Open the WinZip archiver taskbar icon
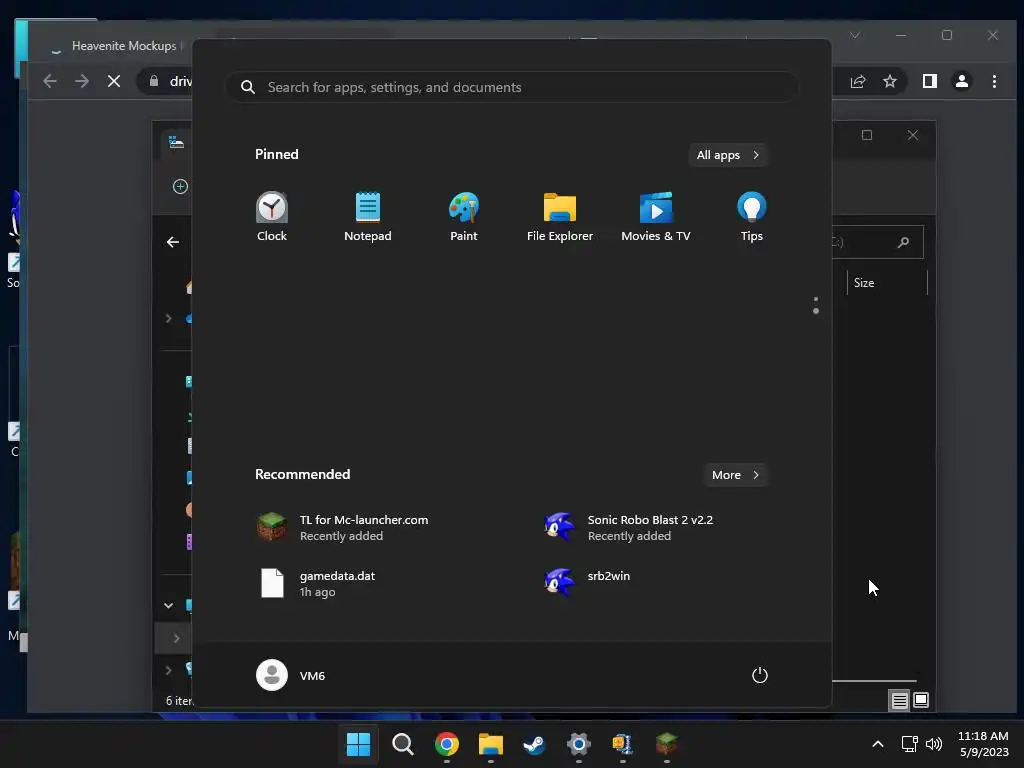Image resolution: width=1024 pixels, height=768 pixels. pos(622,744)
